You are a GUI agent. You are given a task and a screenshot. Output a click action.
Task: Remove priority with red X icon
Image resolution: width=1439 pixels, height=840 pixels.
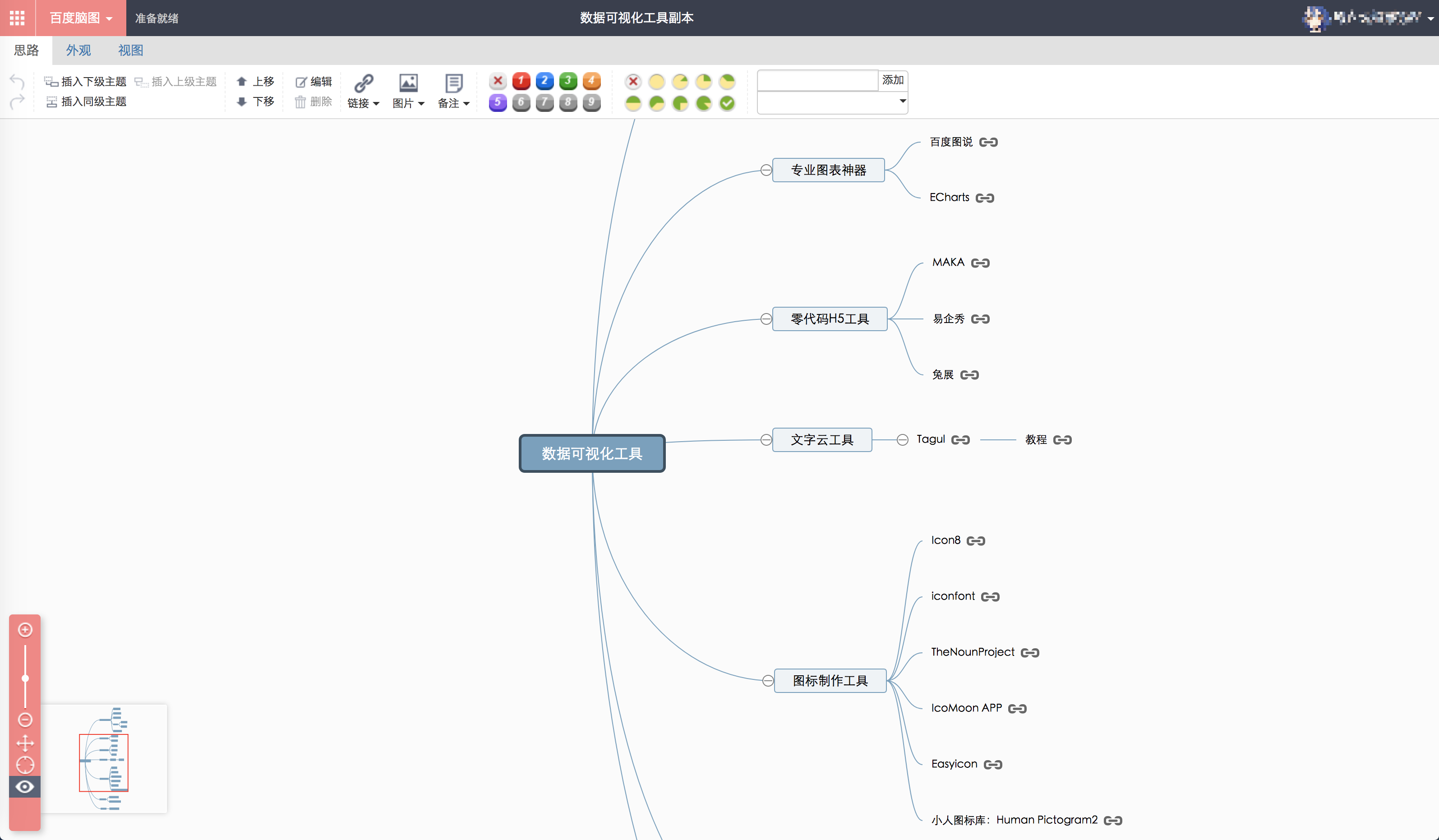pyautogui.click(x=498, y=81)
